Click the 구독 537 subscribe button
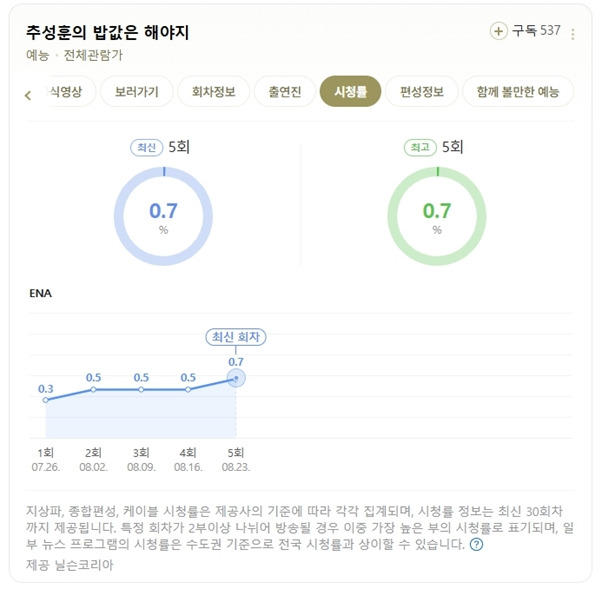The image size is (602, 589). click(526, 31)
